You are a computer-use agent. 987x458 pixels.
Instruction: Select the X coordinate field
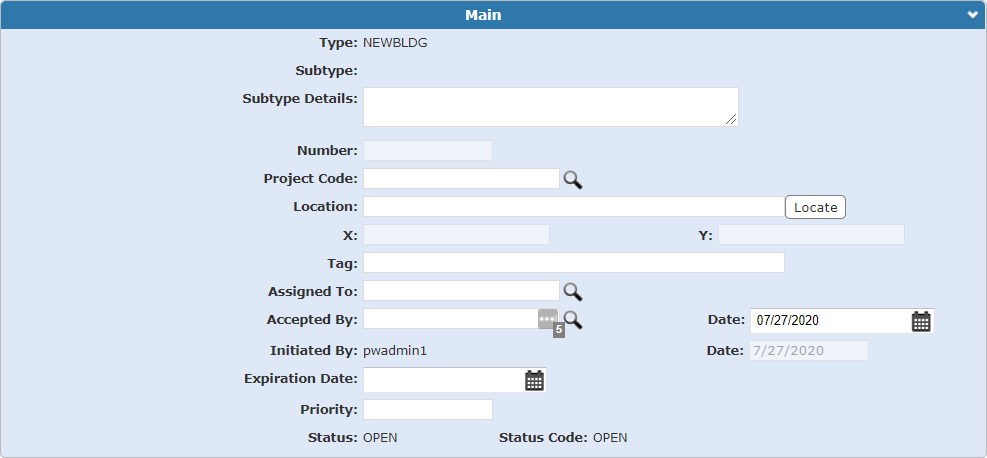pyautogui.click(x=456, y=235)
